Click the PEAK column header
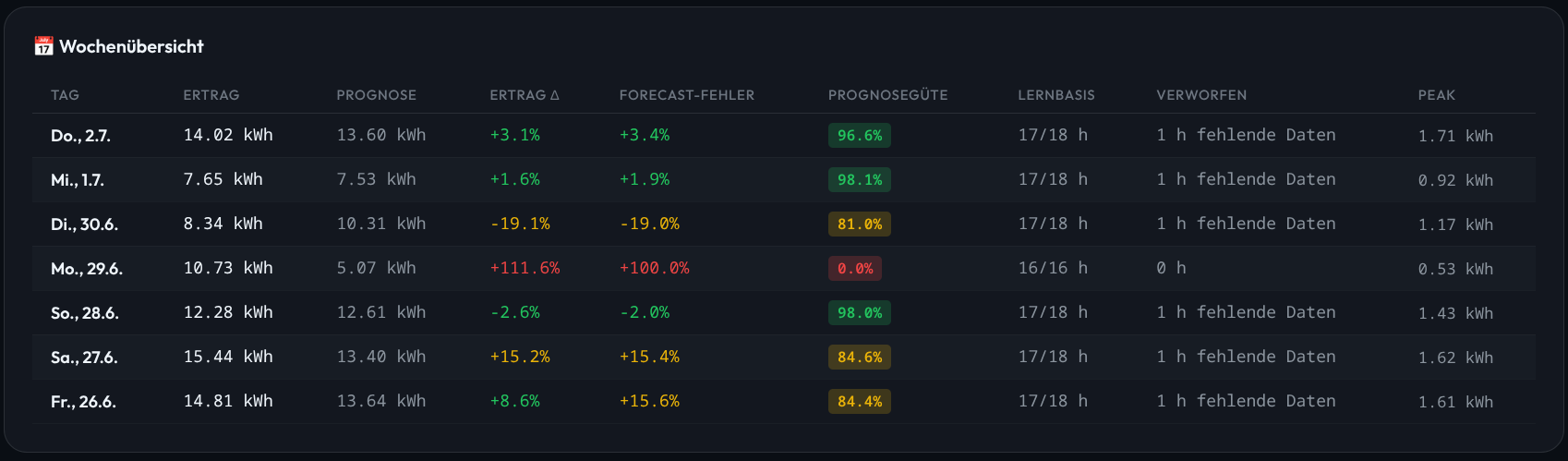 pos(1436,95)
